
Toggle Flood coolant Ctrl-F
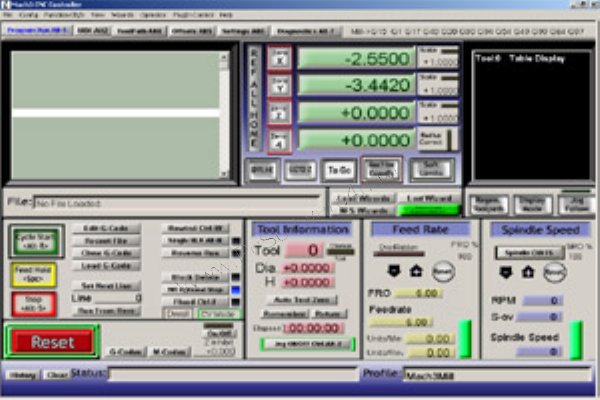click(195, 302)
